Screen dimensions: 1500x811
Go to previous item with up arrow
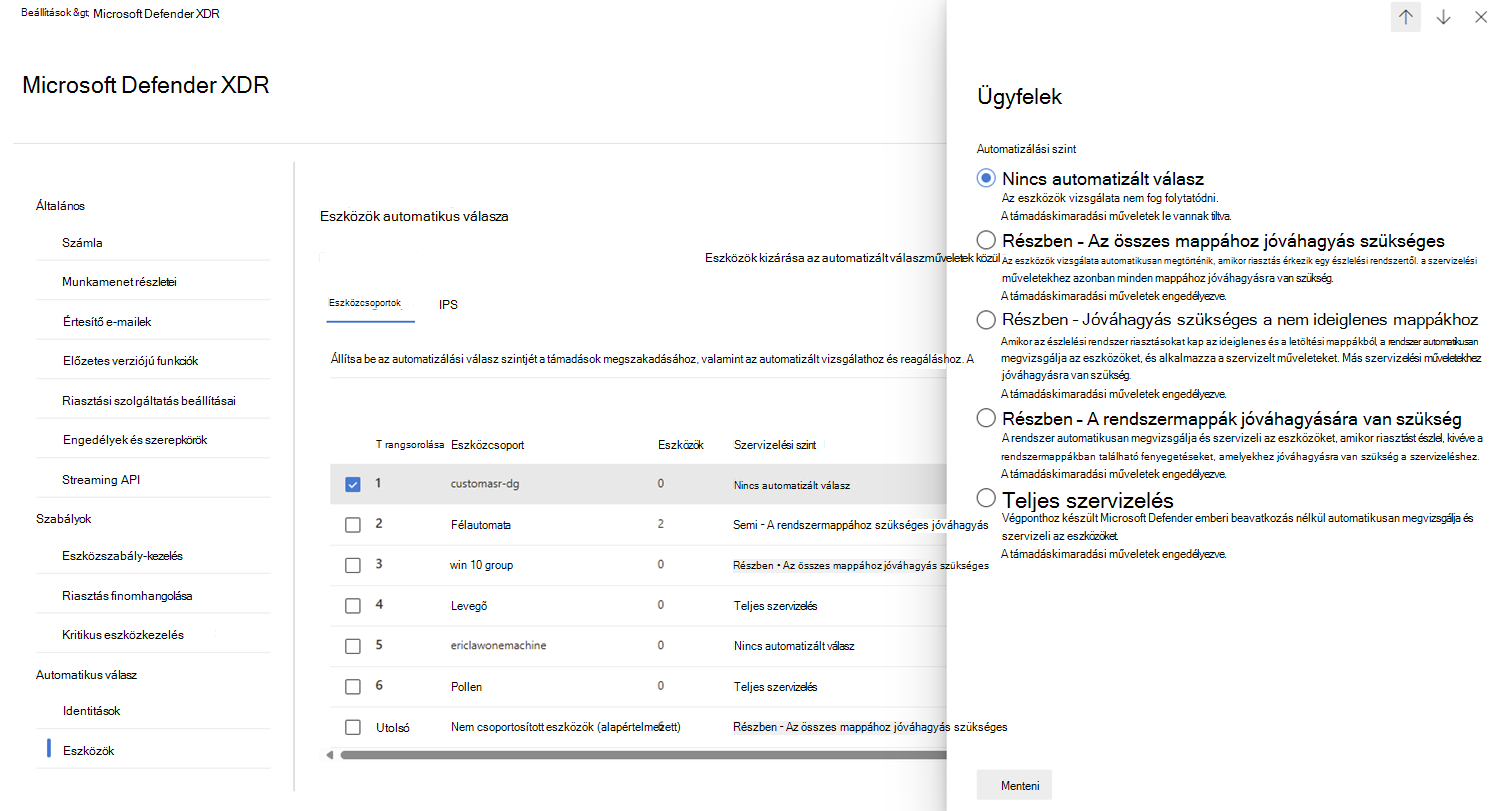1406,17
